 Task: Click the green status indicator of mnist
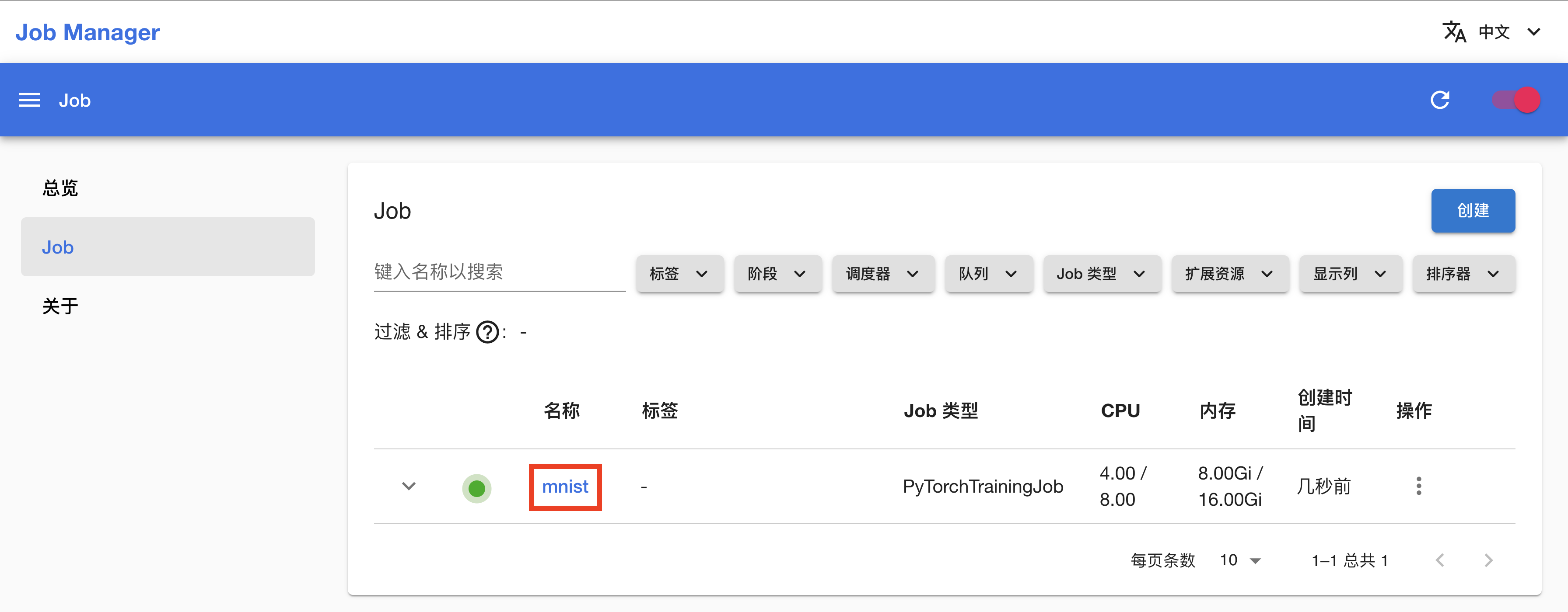(476, 488)
